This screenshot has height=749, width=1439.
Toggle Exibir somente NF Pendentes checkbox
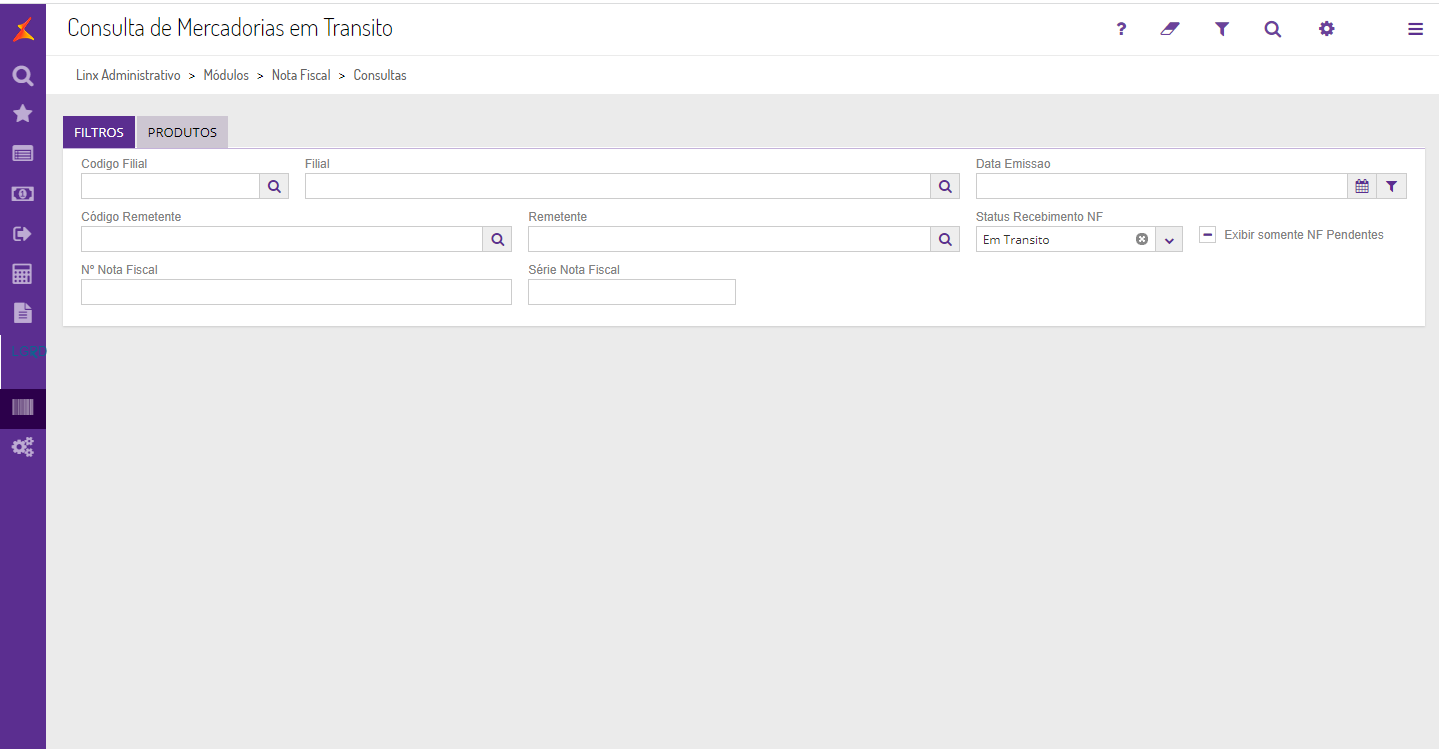pos(1207,235)
